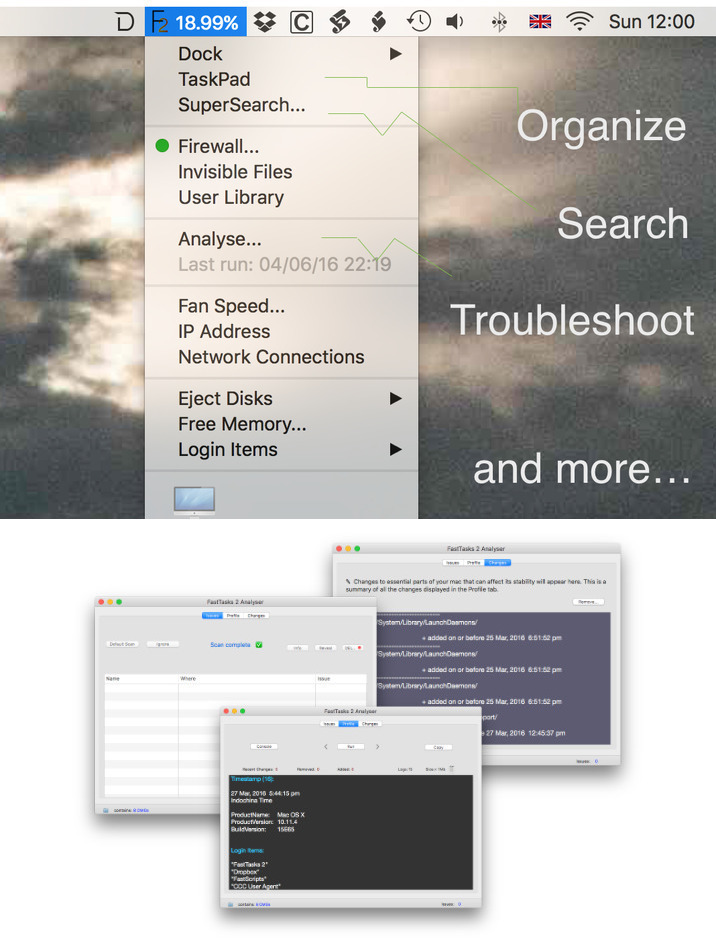Click the FastScripts scroll menu bar icon

[340, 22]
